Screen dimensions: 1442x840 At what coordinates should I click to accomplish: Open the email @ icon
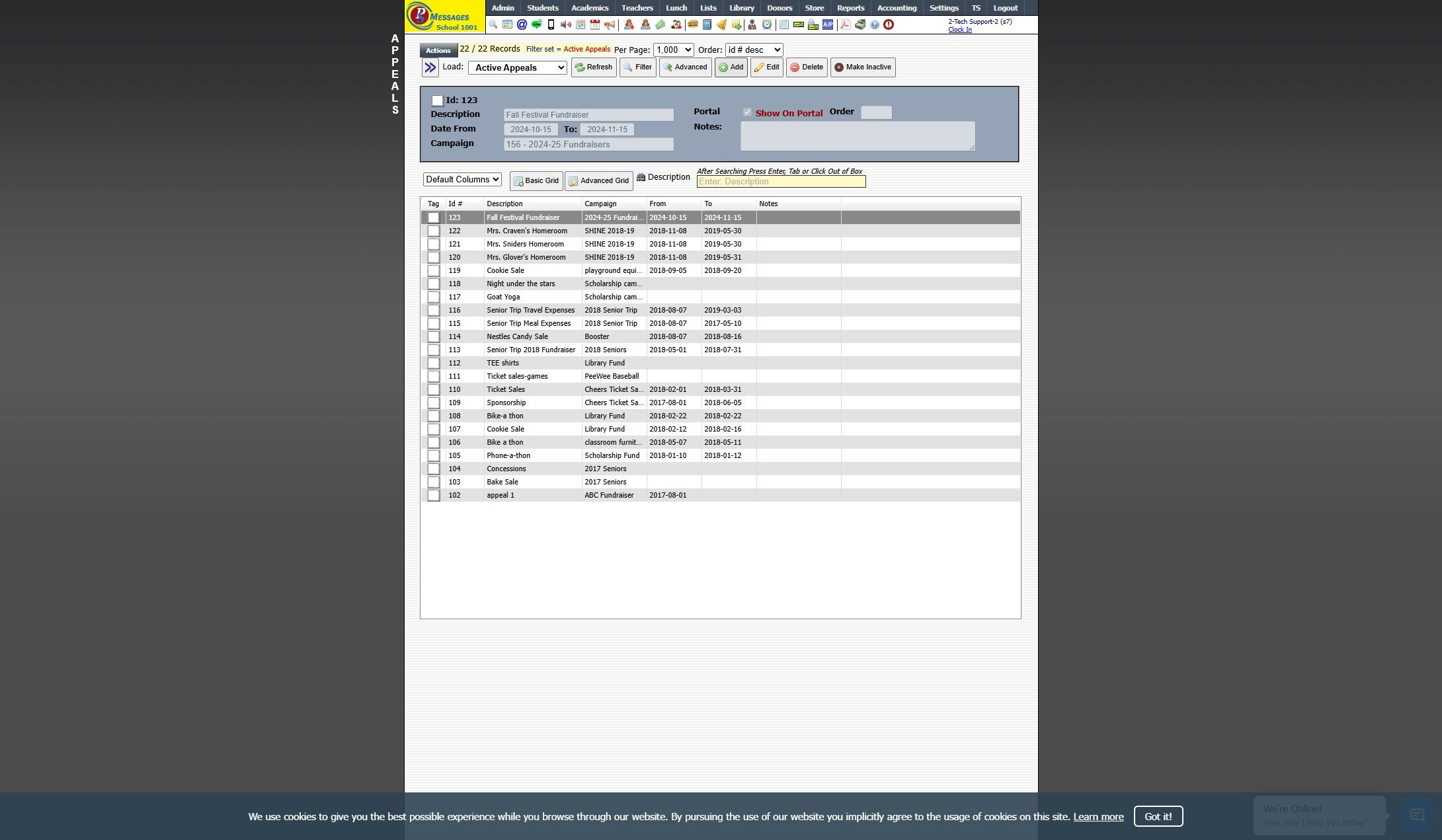522,25
